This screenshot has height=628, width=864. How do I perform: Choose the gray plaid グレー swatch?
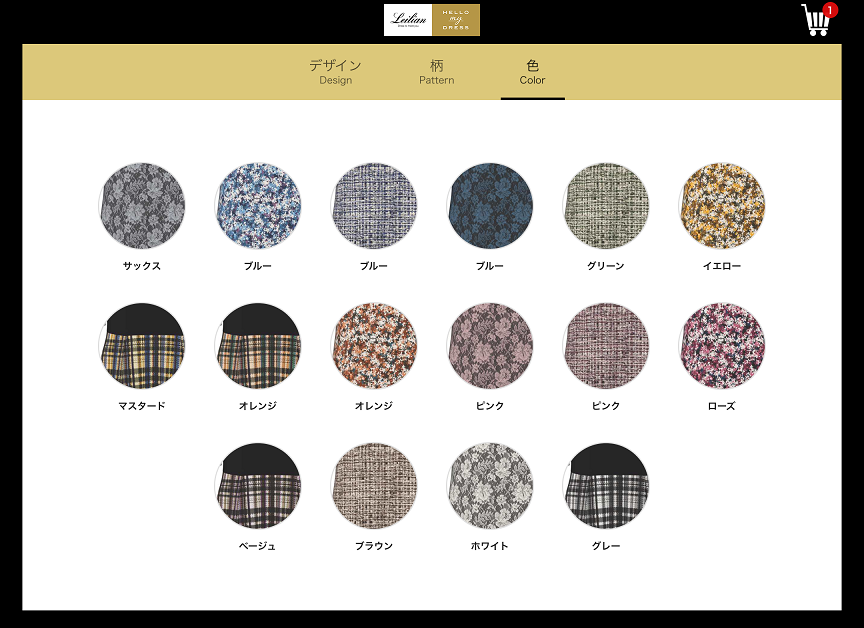(x=606, y=485)
